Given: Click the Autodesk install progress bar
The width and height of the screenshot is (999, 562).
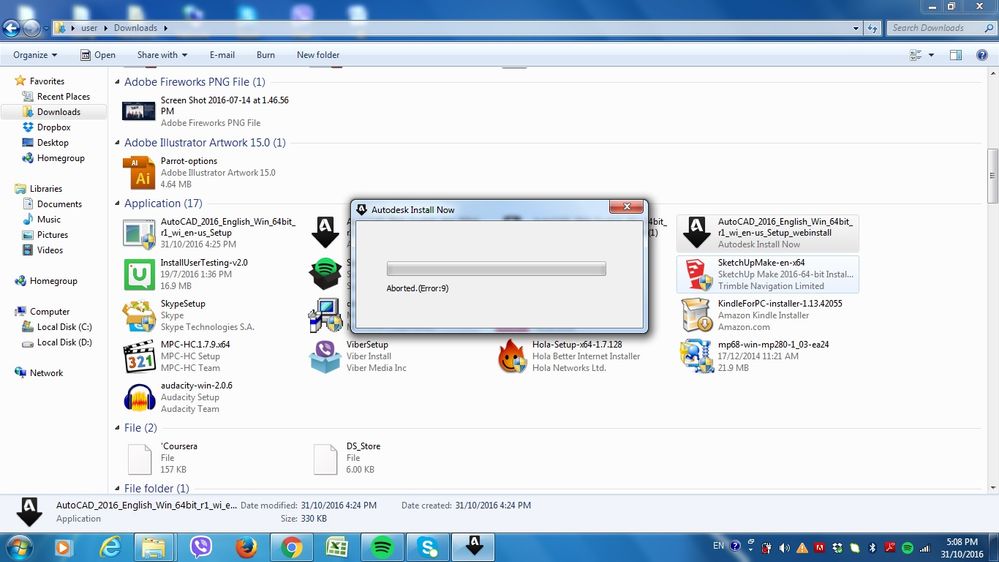Looking at the screenshot, I should (x=496, y=269).
